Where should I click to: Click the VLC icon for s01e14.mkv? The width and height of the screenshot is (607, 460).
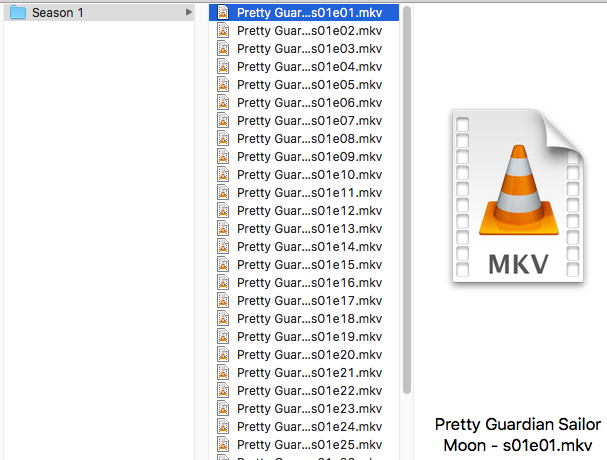click(x=223, y=247)
